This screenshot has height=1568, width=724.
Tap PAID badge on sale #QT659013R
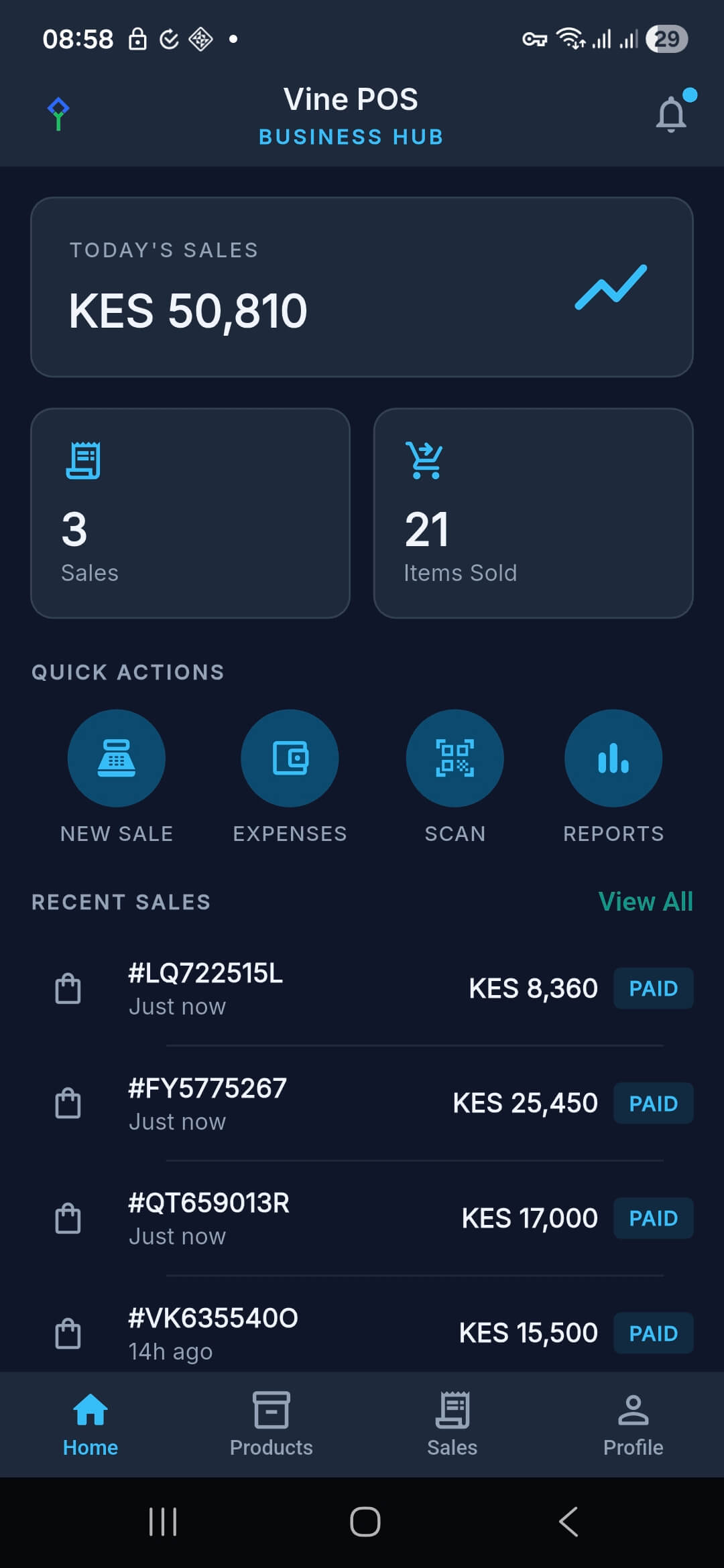(x=654, y=1218)
